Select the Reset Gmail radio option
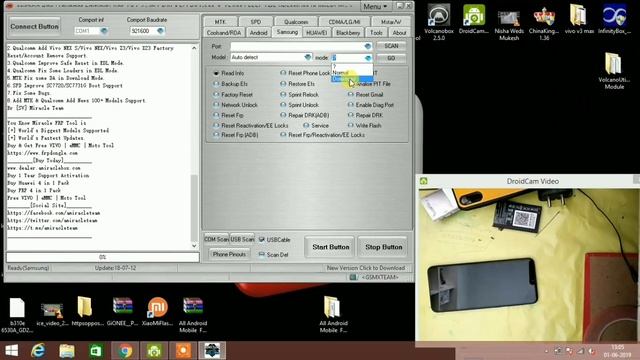This screenshot has width=640, height=360. pyautogui.click(x=351, y=94)
